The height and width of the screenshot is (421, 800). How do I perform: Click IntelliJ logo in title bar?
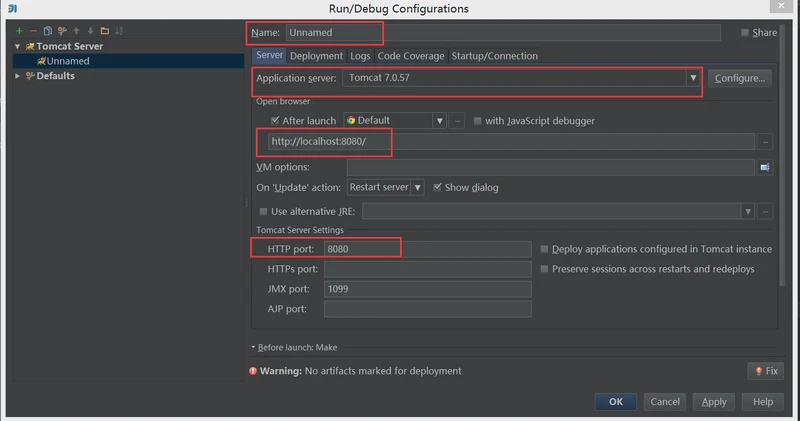(13, 9)
